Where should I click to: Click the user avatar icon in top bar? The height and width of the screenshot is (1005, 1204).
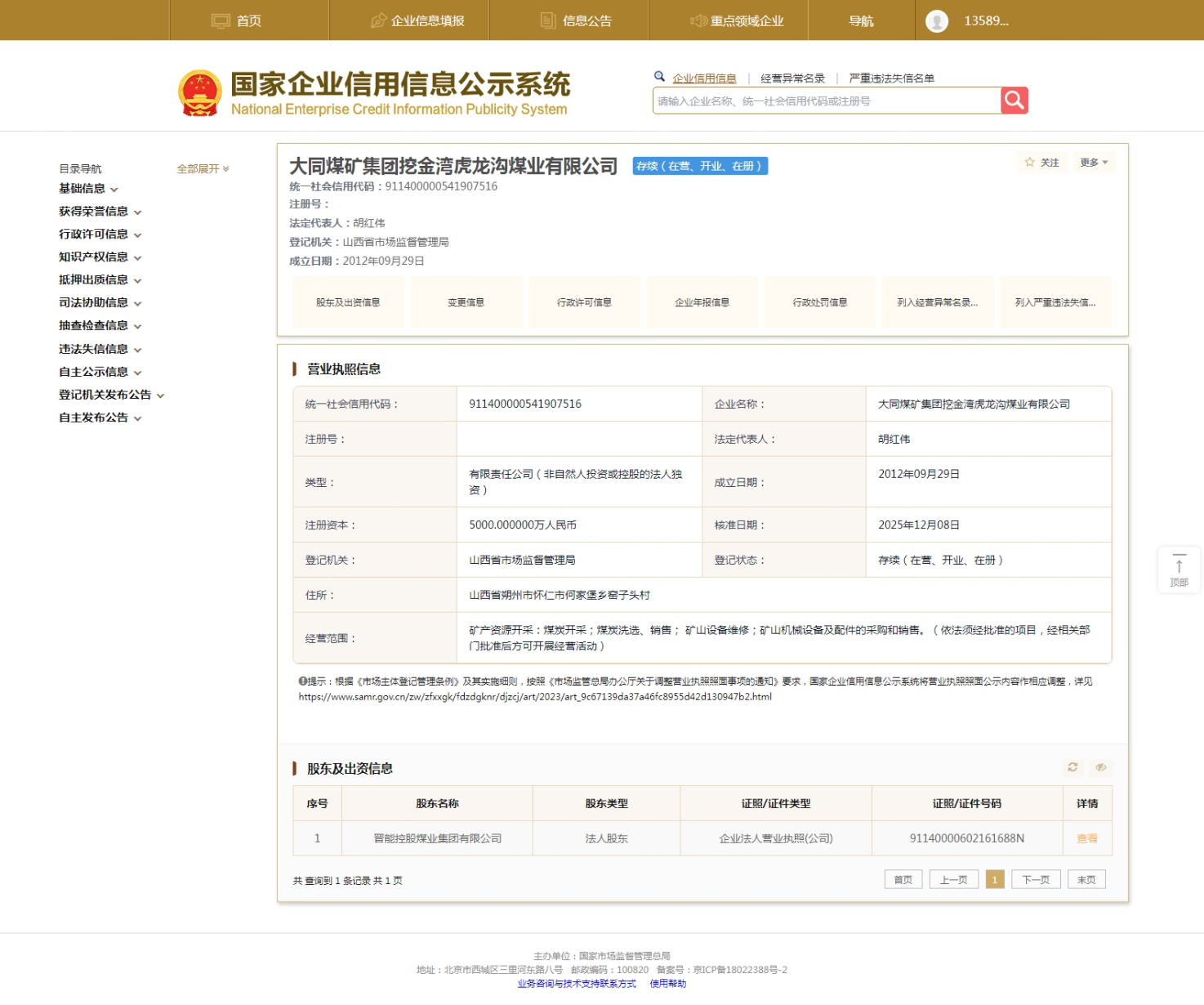coord(937,21)
